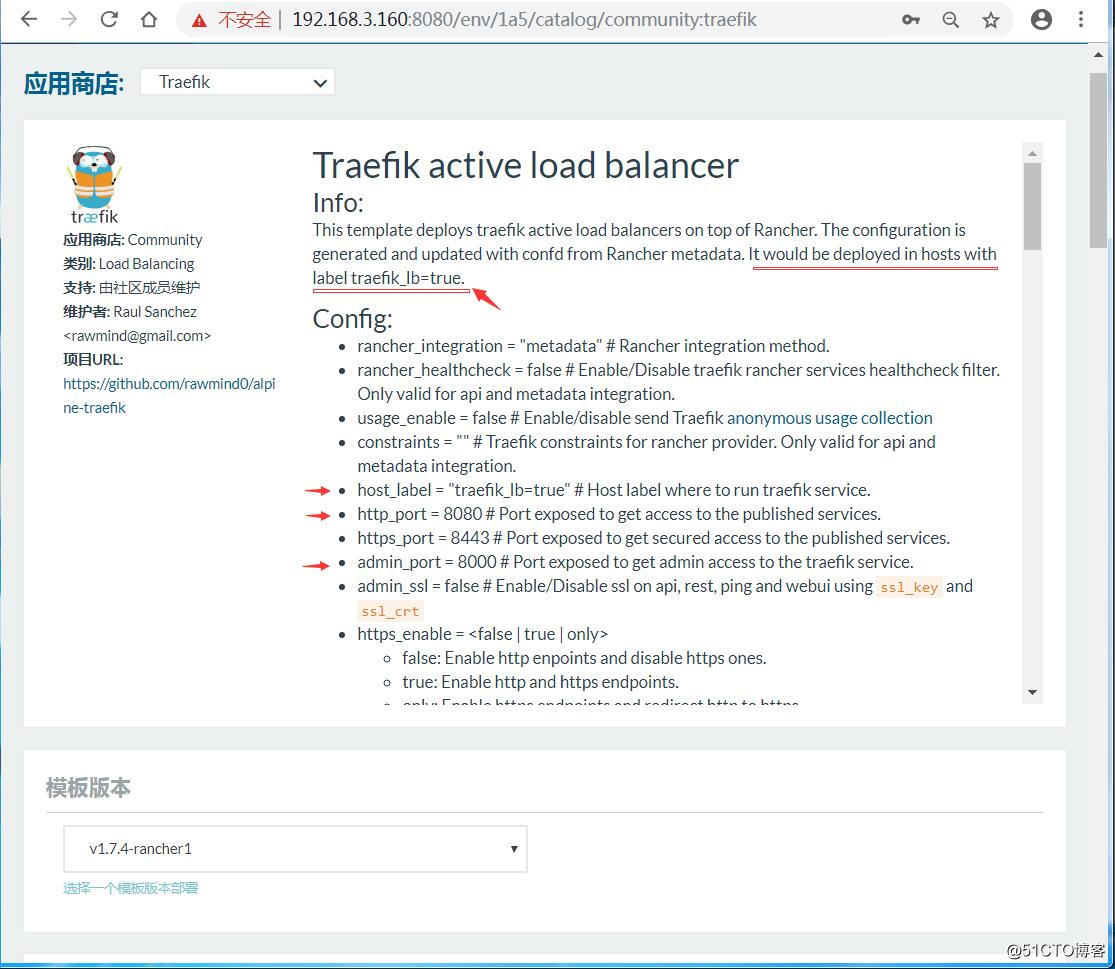Click the browser back arrow
The width and height of the screenshot is (1115, 969).
point(29,19)
